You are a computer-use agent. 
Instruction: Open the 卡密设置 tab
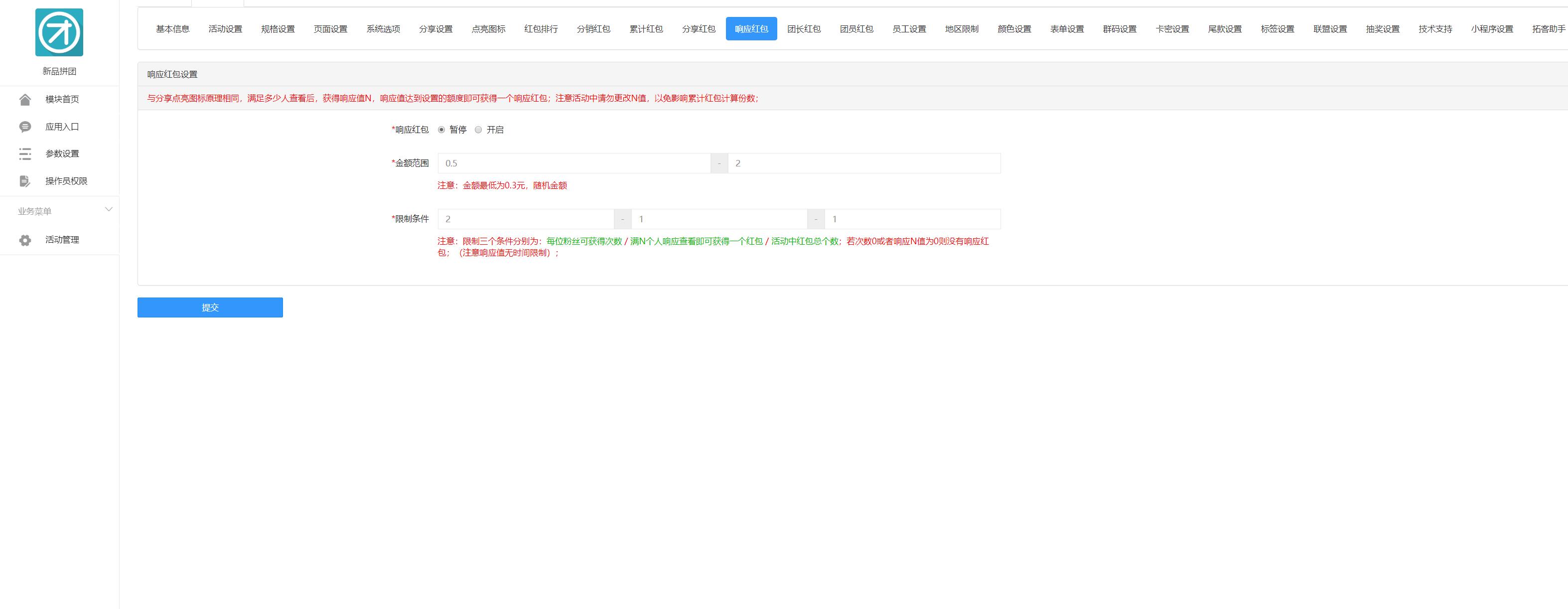pyautogui.click(x=1172, y=28)
